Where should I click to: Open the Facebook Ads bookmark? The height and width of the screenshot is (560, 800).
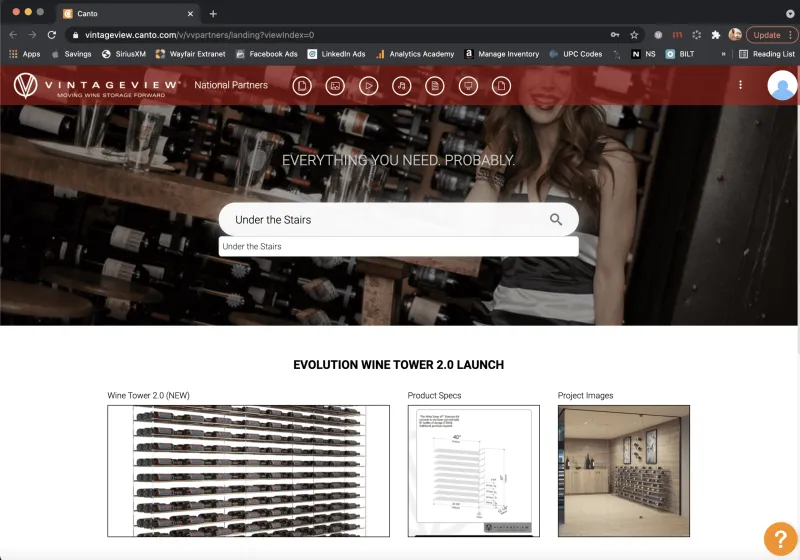pos(266,54)
